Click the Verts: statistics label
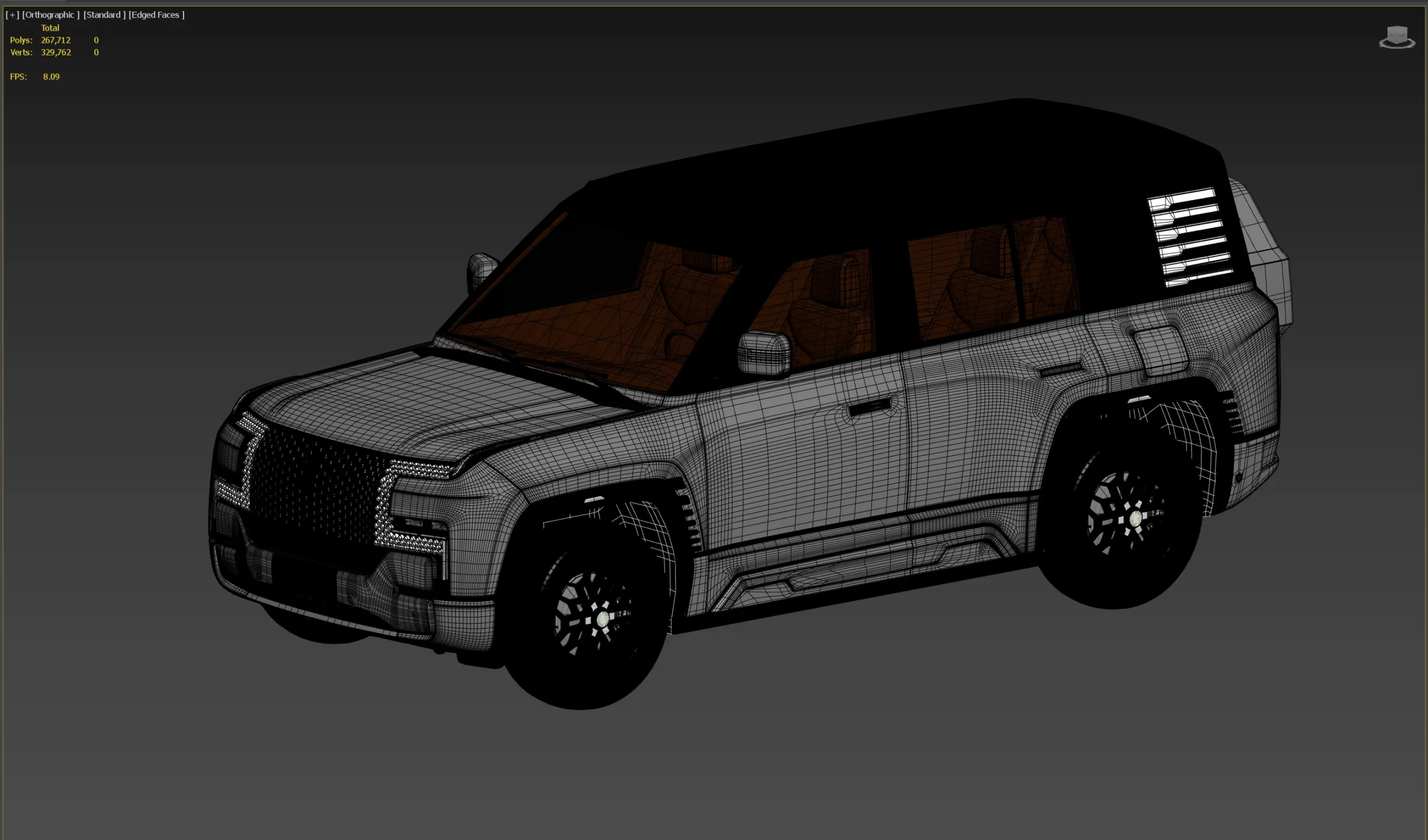 click(21, 52)
